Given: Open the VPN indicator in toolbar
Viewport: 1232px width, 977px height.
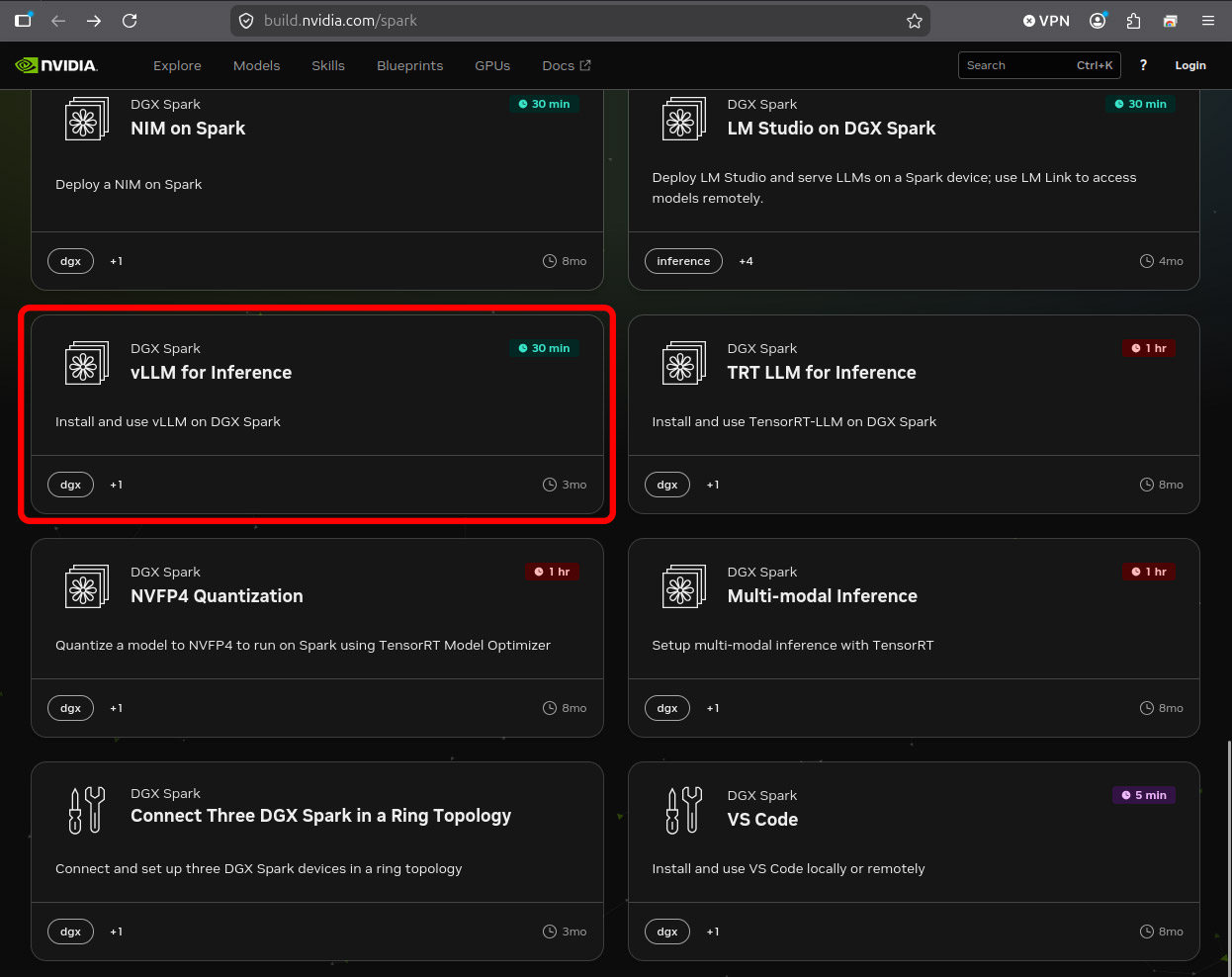Looking at the screenshot, I should click(1046, 21).
